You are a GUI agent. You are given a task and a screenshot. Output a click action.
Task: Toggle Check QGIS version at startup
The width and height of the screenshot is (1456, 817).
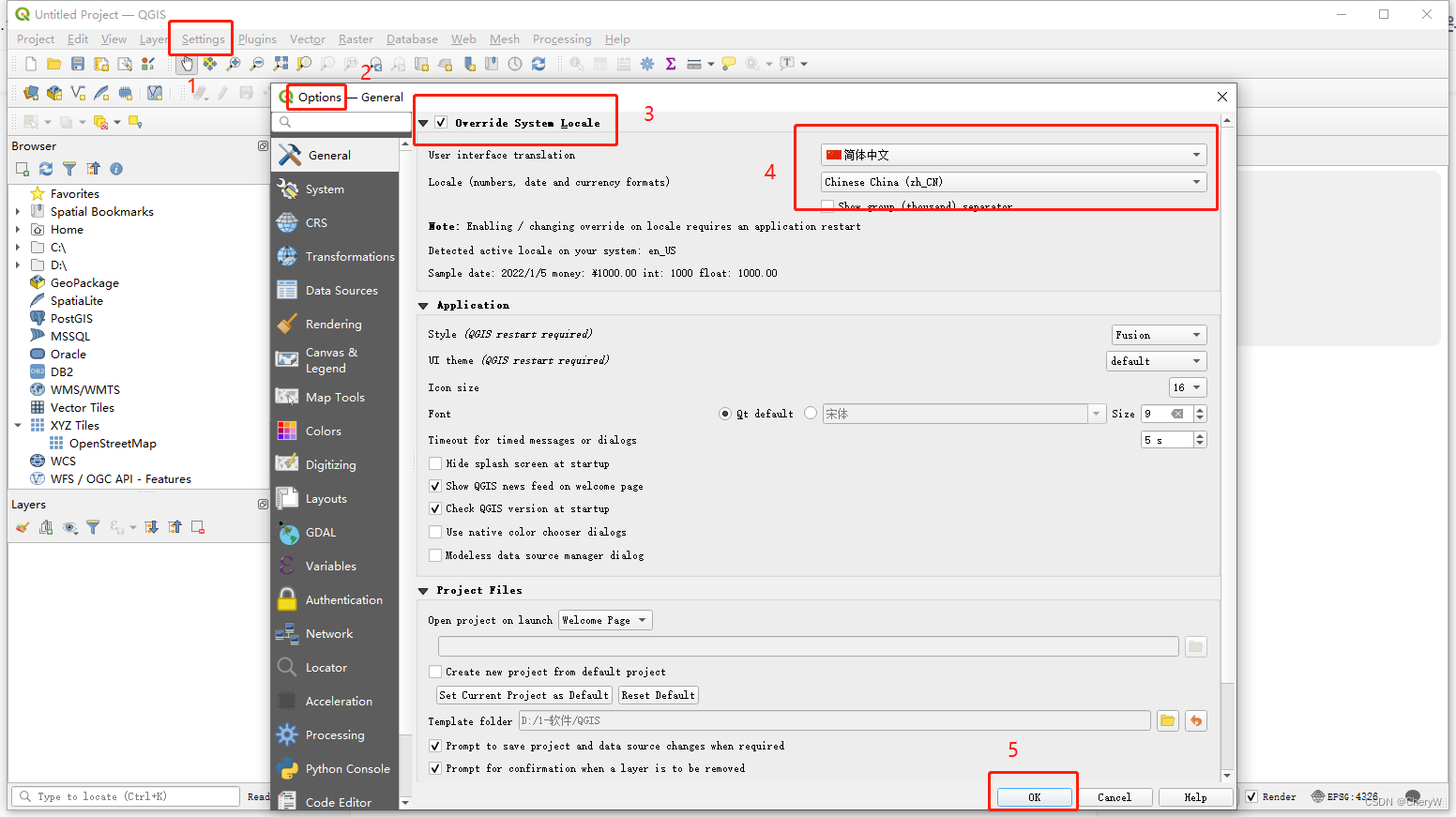(435, 508)
